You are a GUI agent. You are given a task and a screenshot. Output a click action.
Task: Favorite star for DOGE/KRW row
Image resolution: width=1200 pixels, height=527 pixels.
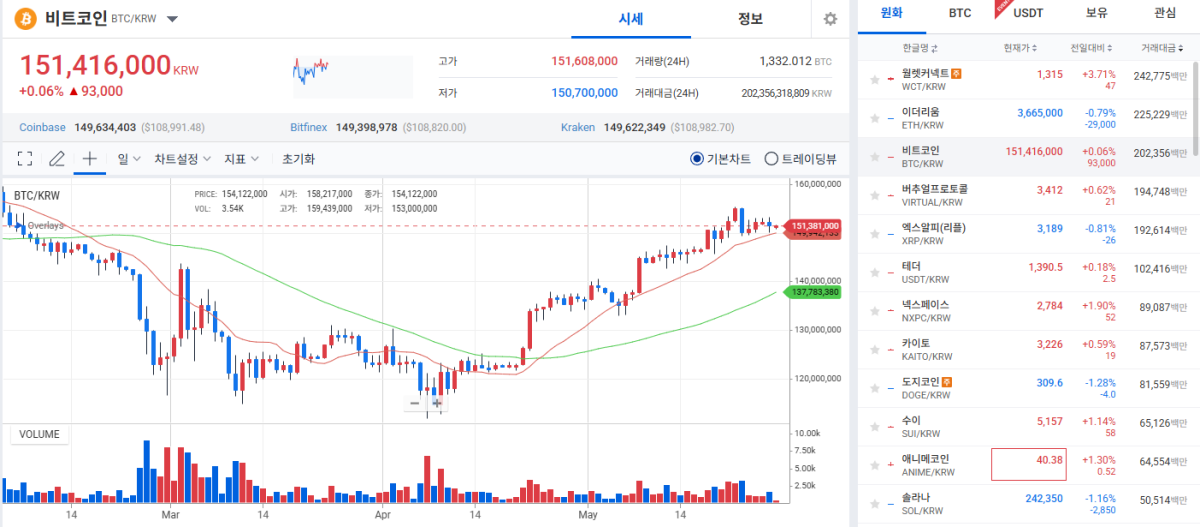coord(875,387)
